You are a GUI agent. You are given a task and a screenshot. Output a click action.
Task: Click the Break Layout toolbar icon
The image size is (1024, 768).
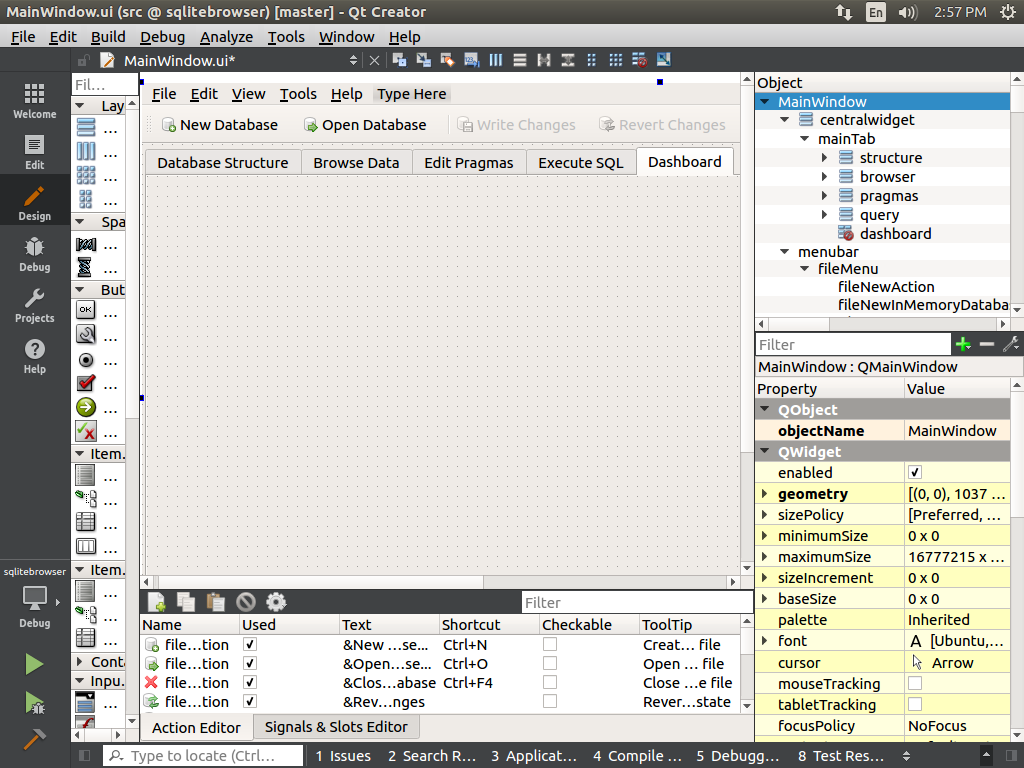point(639,60)
